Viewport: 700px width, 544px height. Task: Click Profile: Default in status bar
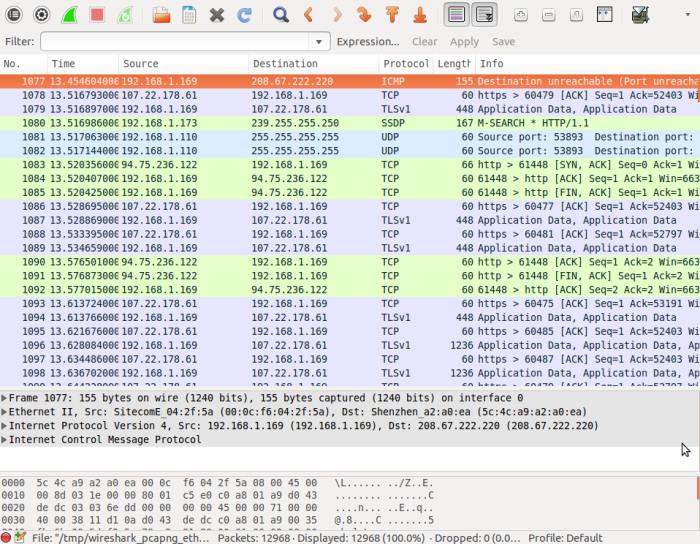click(x=565, y=538)
